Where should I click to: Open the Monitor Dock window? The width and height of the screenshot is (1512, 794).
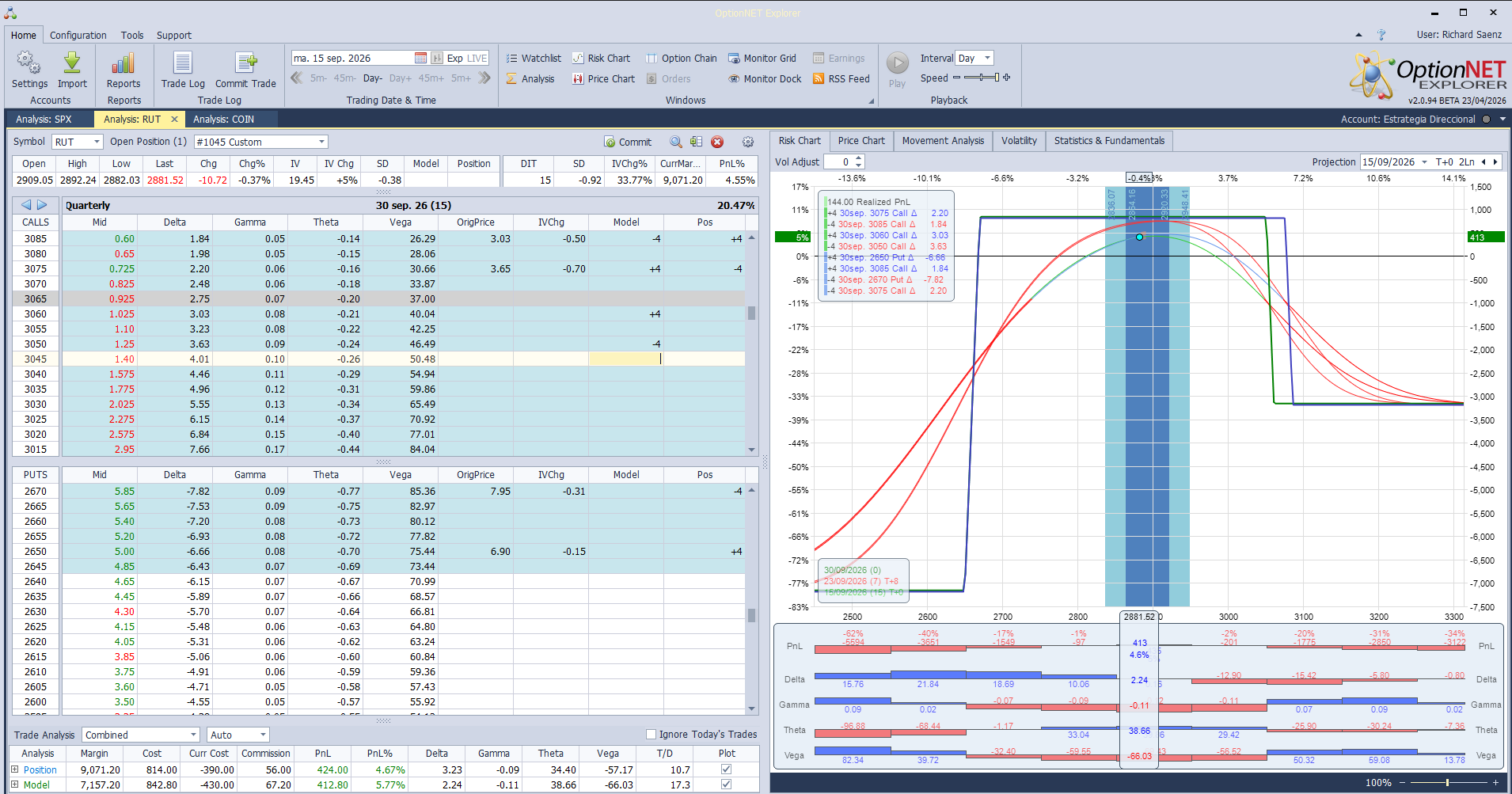pos(765,78)
